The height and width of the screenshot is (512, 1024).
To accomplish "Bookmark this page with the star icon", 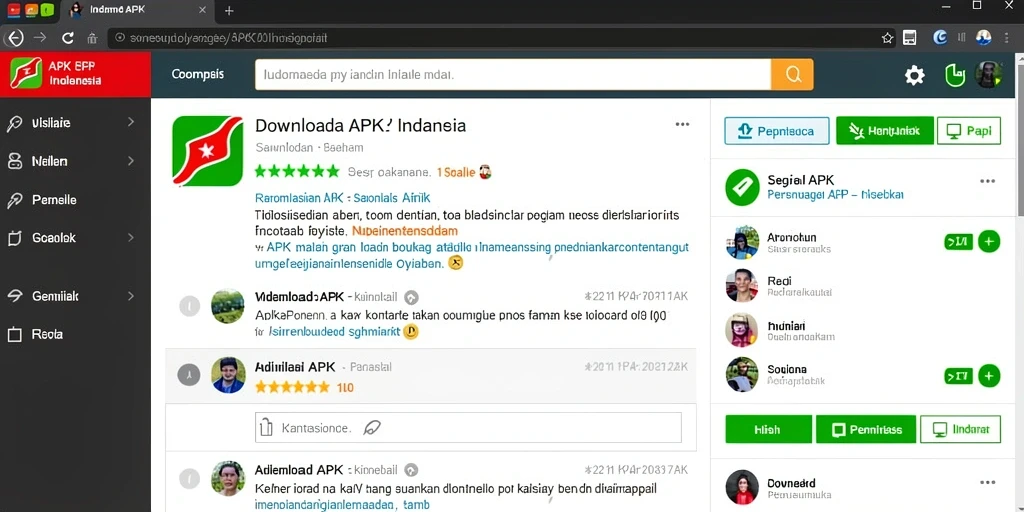I will [x=888, y=38].
